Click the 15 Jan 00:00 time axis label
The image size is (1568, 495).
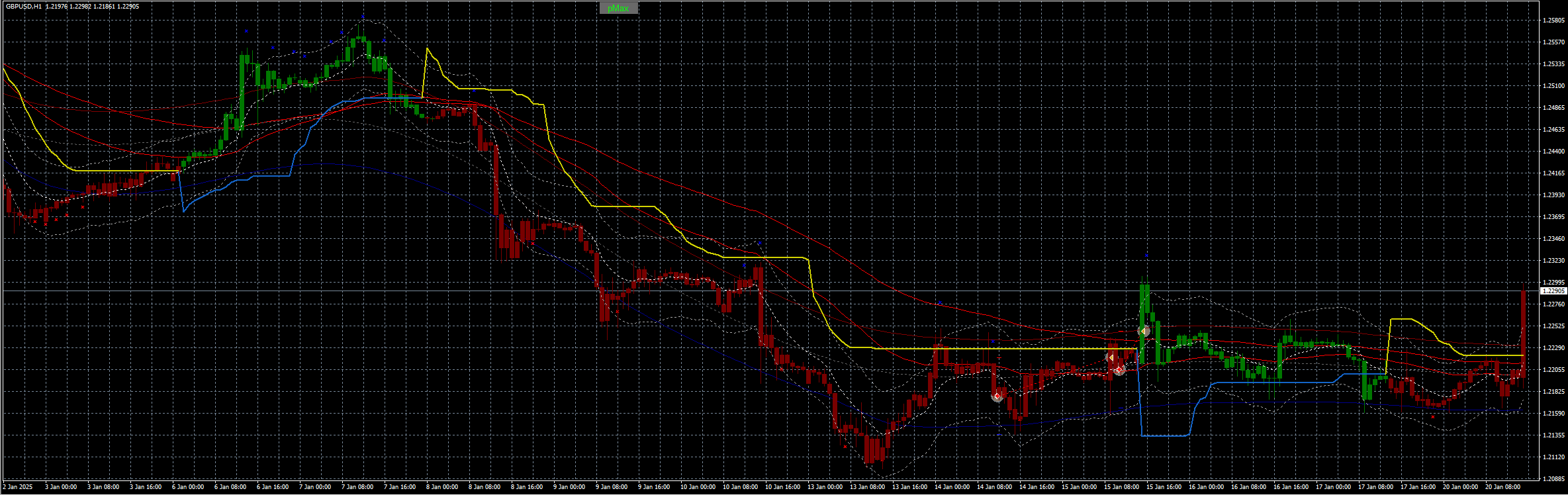click(x=1080, y=487)
